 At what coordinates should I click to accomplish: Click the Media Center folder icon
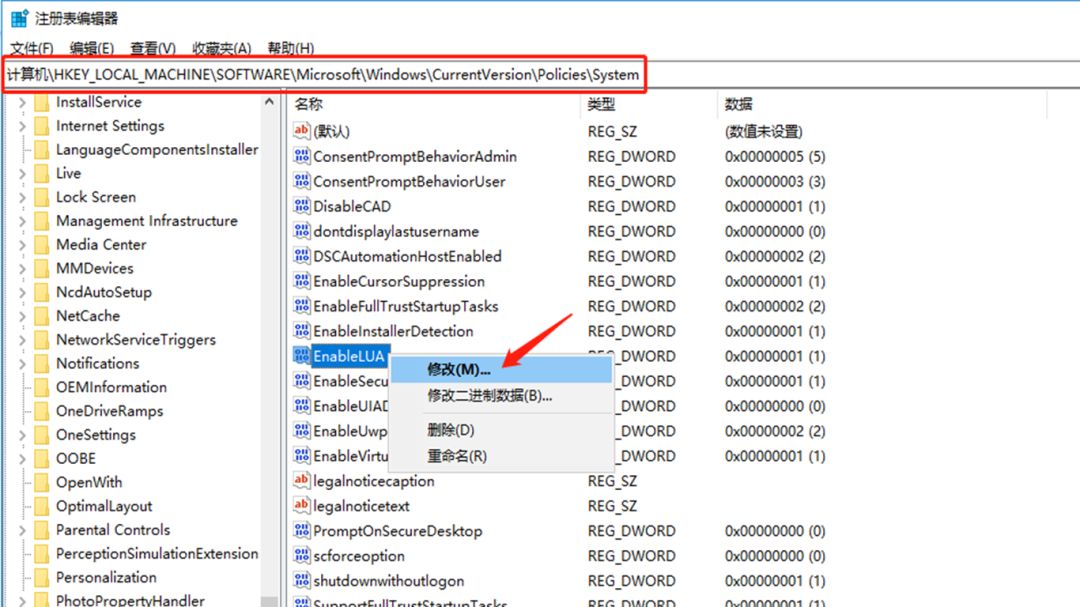point(41,245)
